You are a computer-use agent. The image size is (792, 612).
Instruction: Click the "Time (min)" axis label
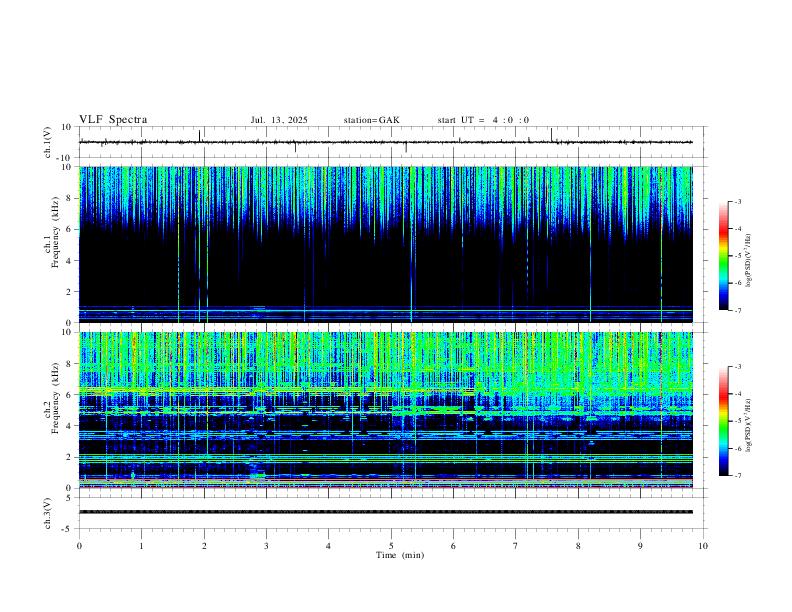pos(400,555)
